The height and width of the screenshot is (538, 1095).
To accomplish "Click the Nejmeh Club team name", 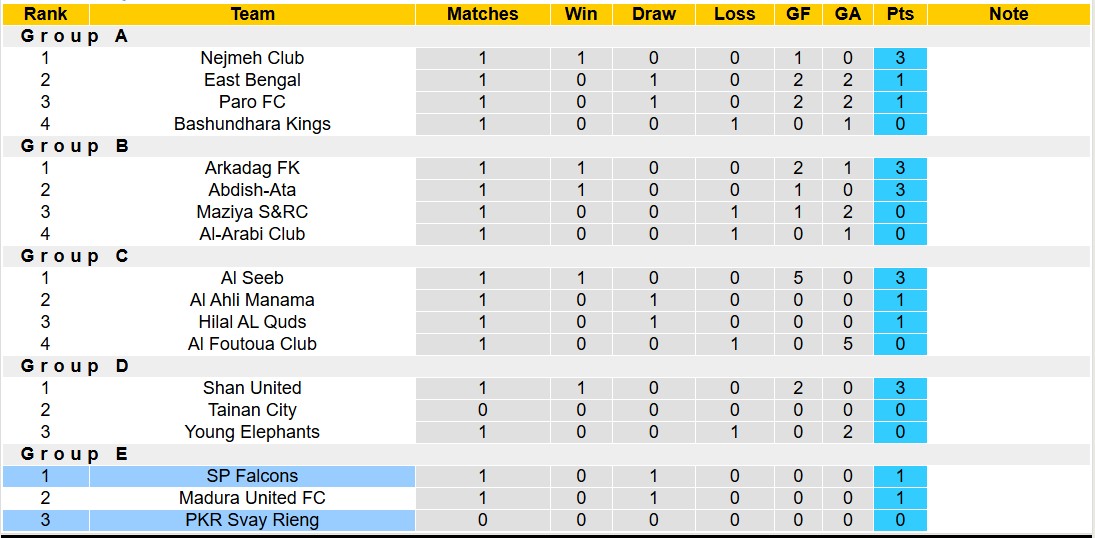I will click(x=252, y=58).
